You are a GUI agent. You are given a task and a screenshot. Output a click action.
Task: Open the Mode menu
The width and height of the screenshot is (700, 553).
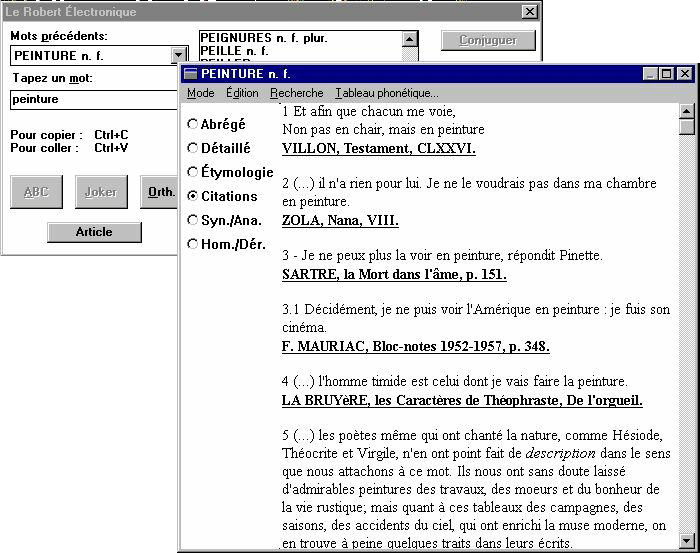[x=200, y=93]
